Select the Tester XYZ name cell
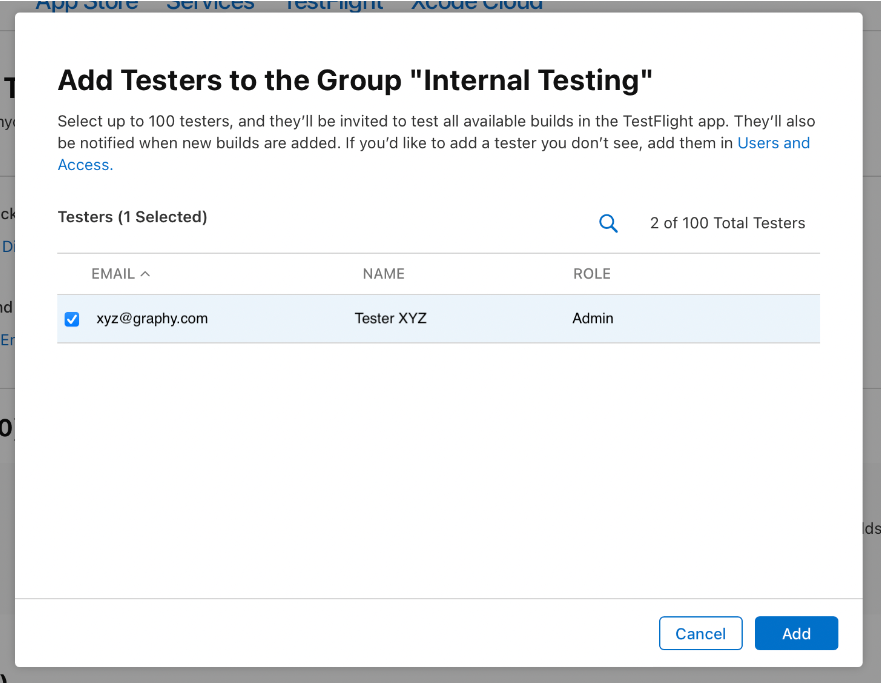This screenshot has width=881, height=683. 390,319
